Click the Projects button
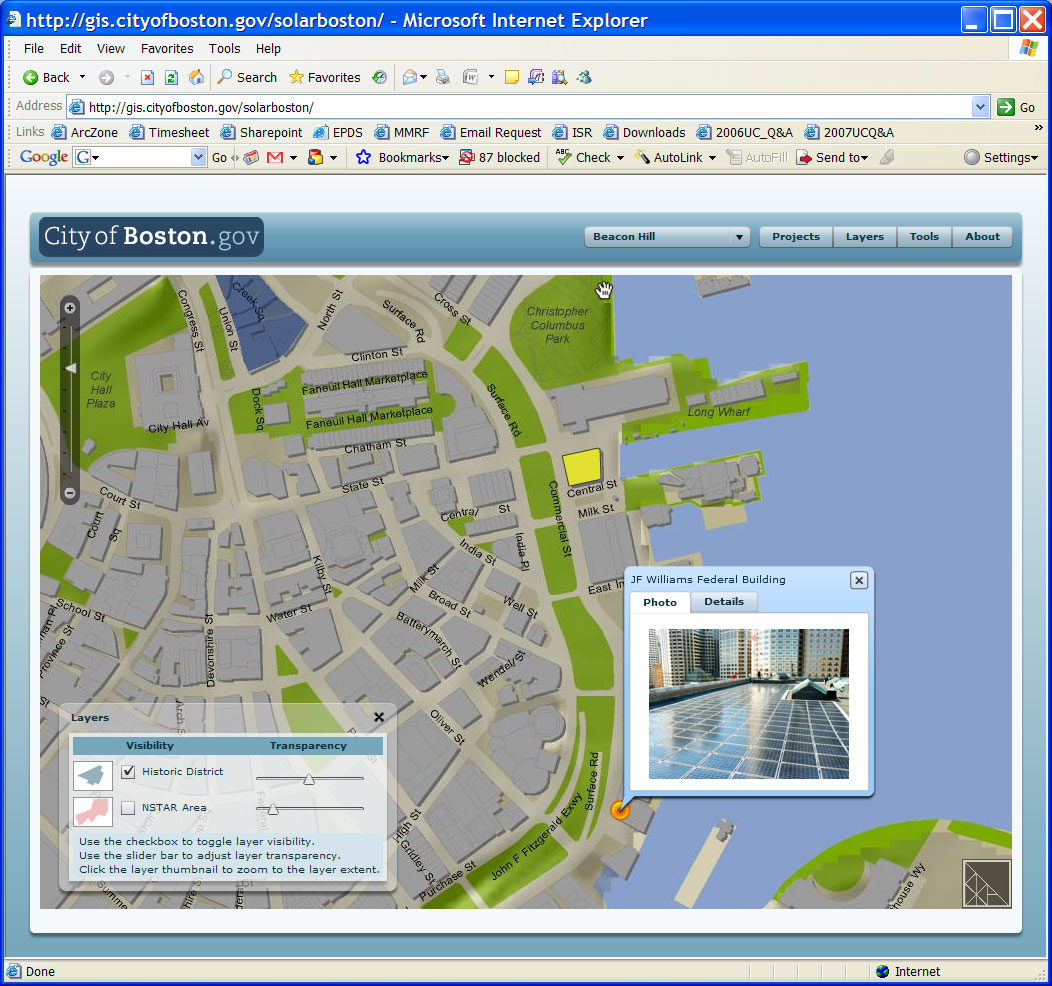 click(x=796, y=237)
